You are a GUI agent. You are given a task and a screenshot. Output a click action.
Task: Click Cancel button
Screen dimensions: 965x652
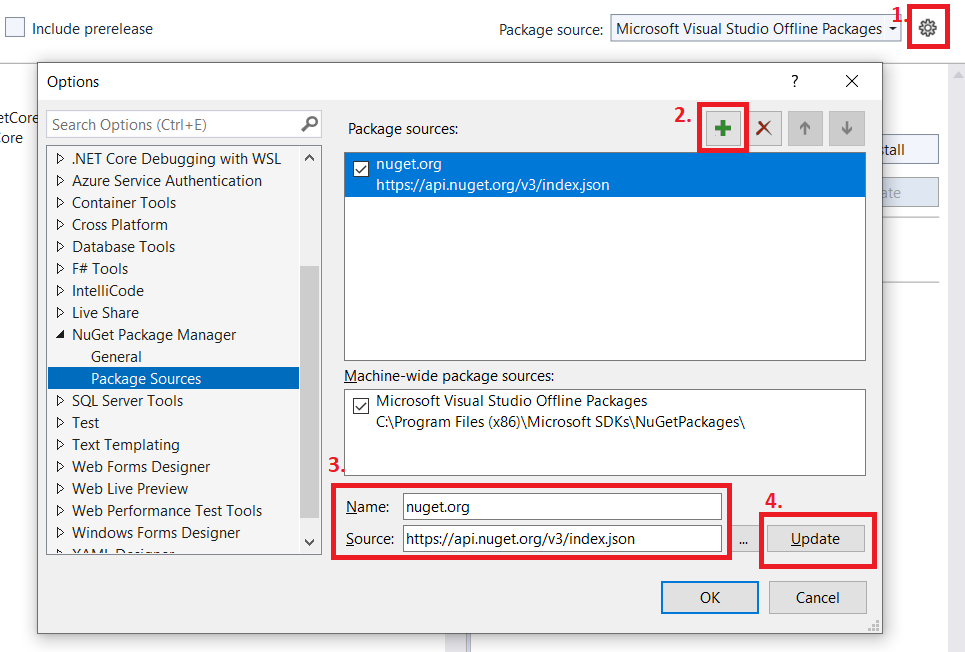(x=817, y=597)
